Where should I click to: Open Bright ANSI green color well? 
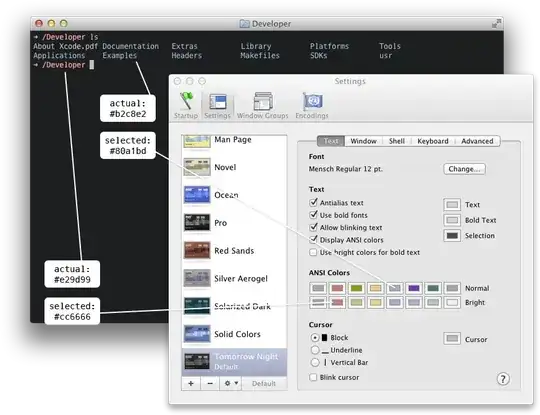click(356, 302)
